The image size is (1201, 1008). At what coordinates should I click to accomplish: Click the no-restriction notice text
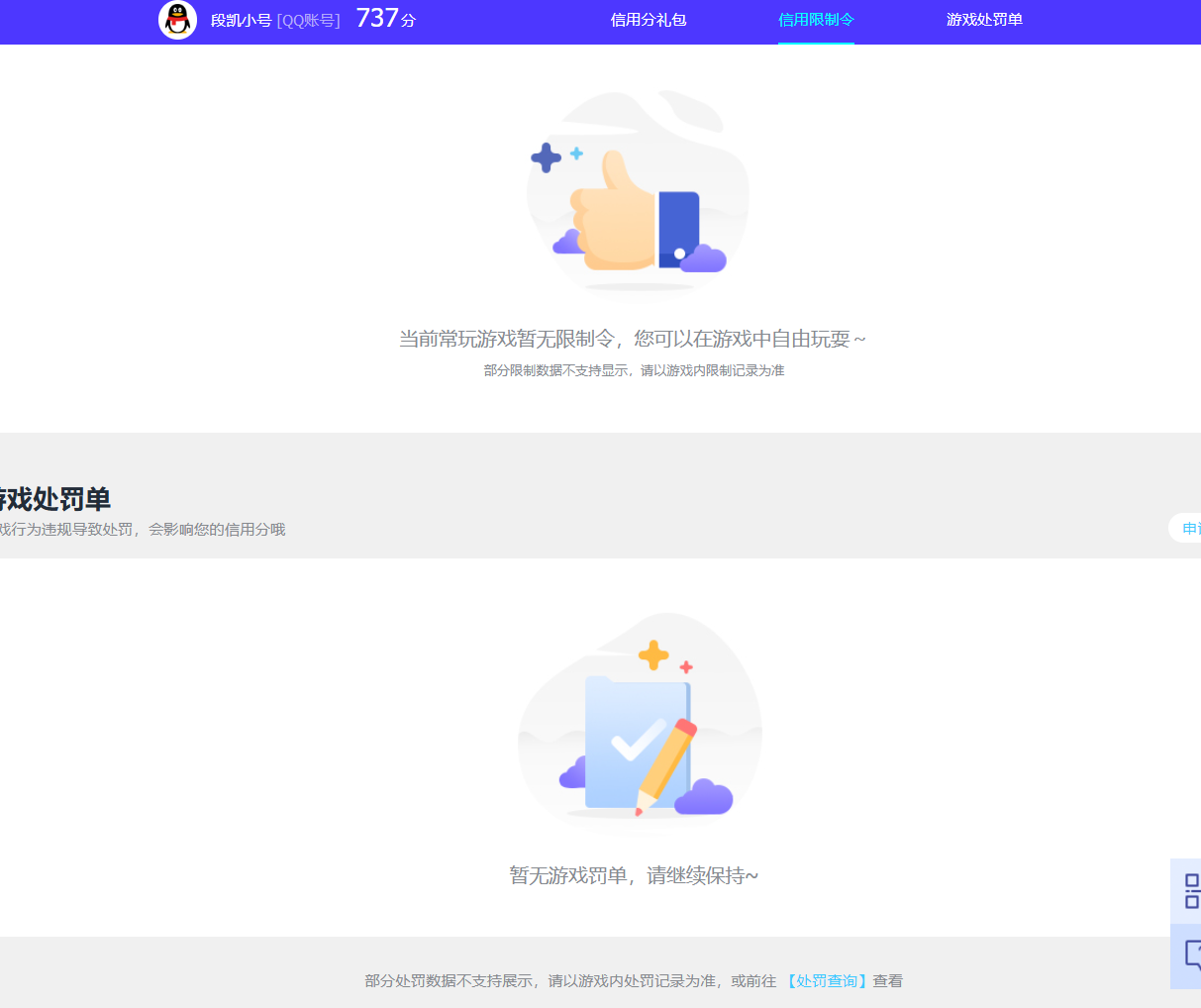(x=634, y=338)
